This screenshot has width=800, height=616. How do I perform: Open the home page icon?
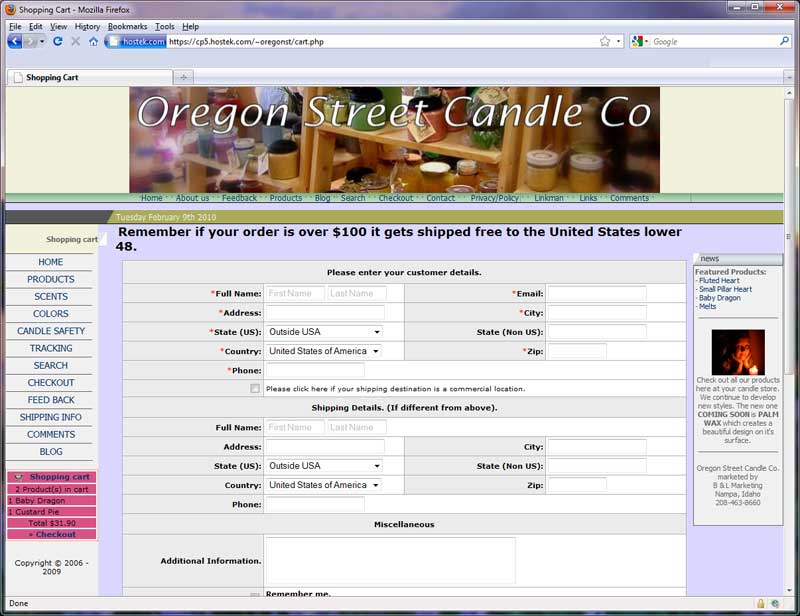pyautogui.click(x=93, y=41)
